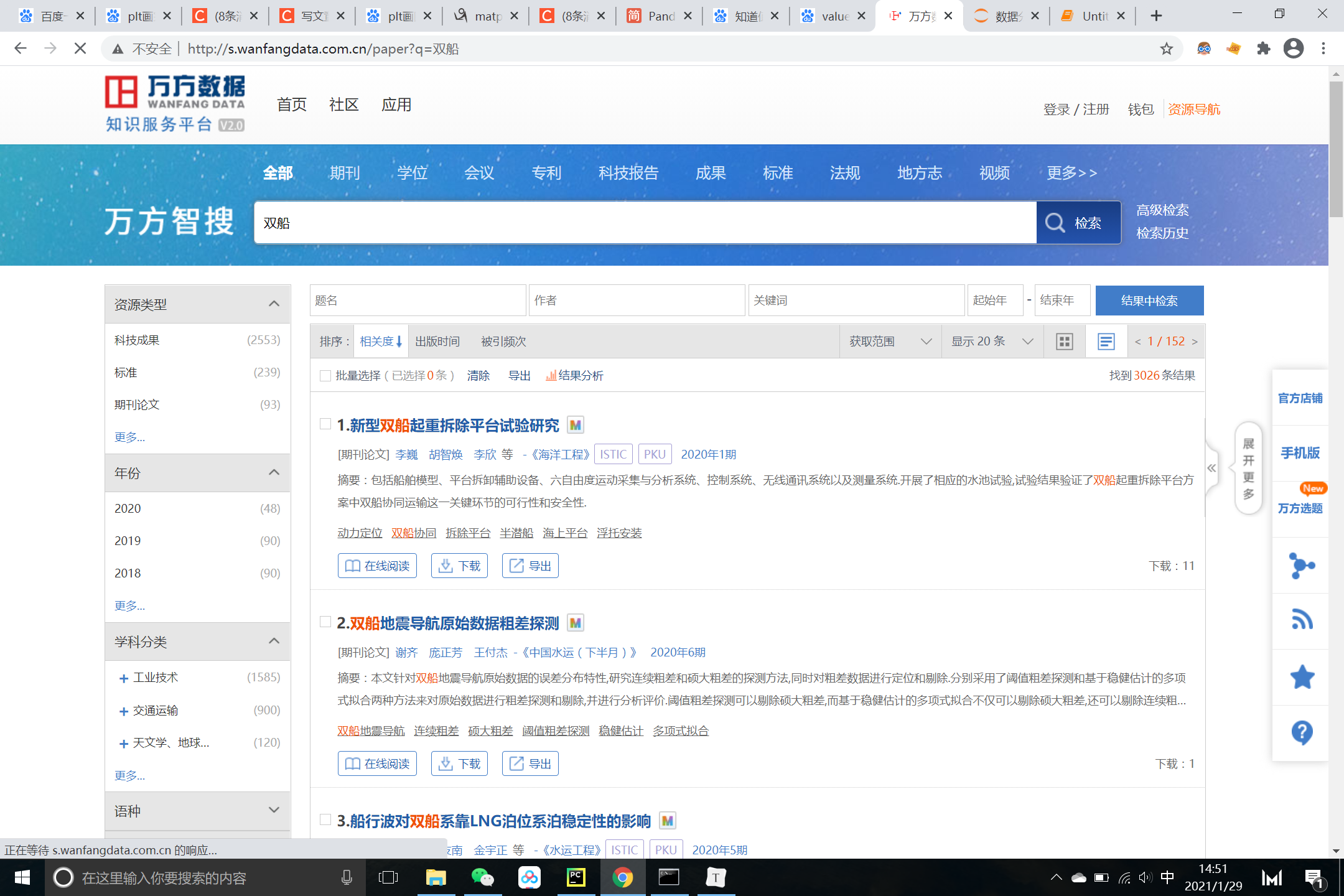Click 在线阅读 for result 1
This screenshot has height=896, width=1344.
(x=377, y=566)
